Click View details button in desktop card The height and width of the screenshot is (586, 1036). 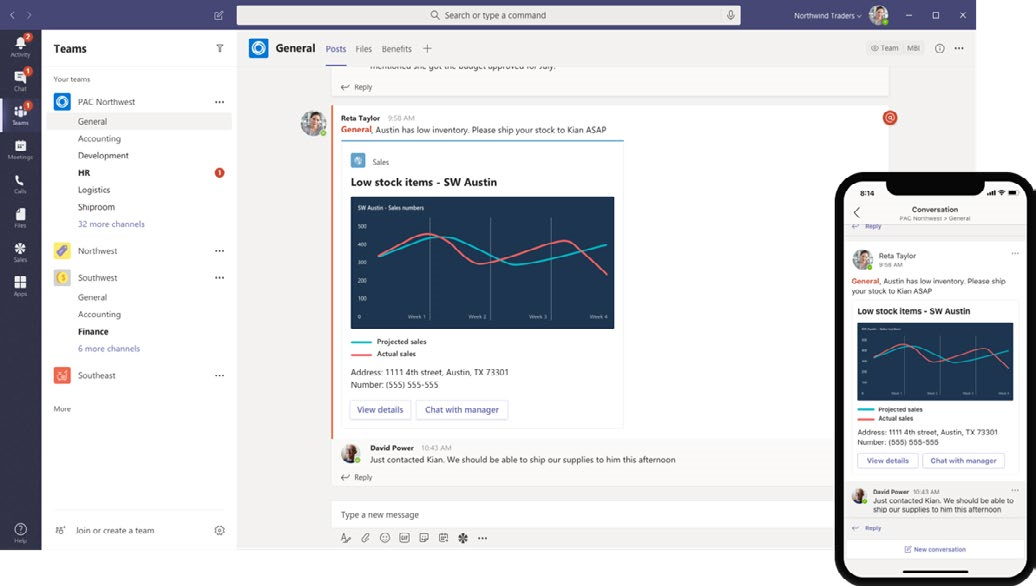380,410
